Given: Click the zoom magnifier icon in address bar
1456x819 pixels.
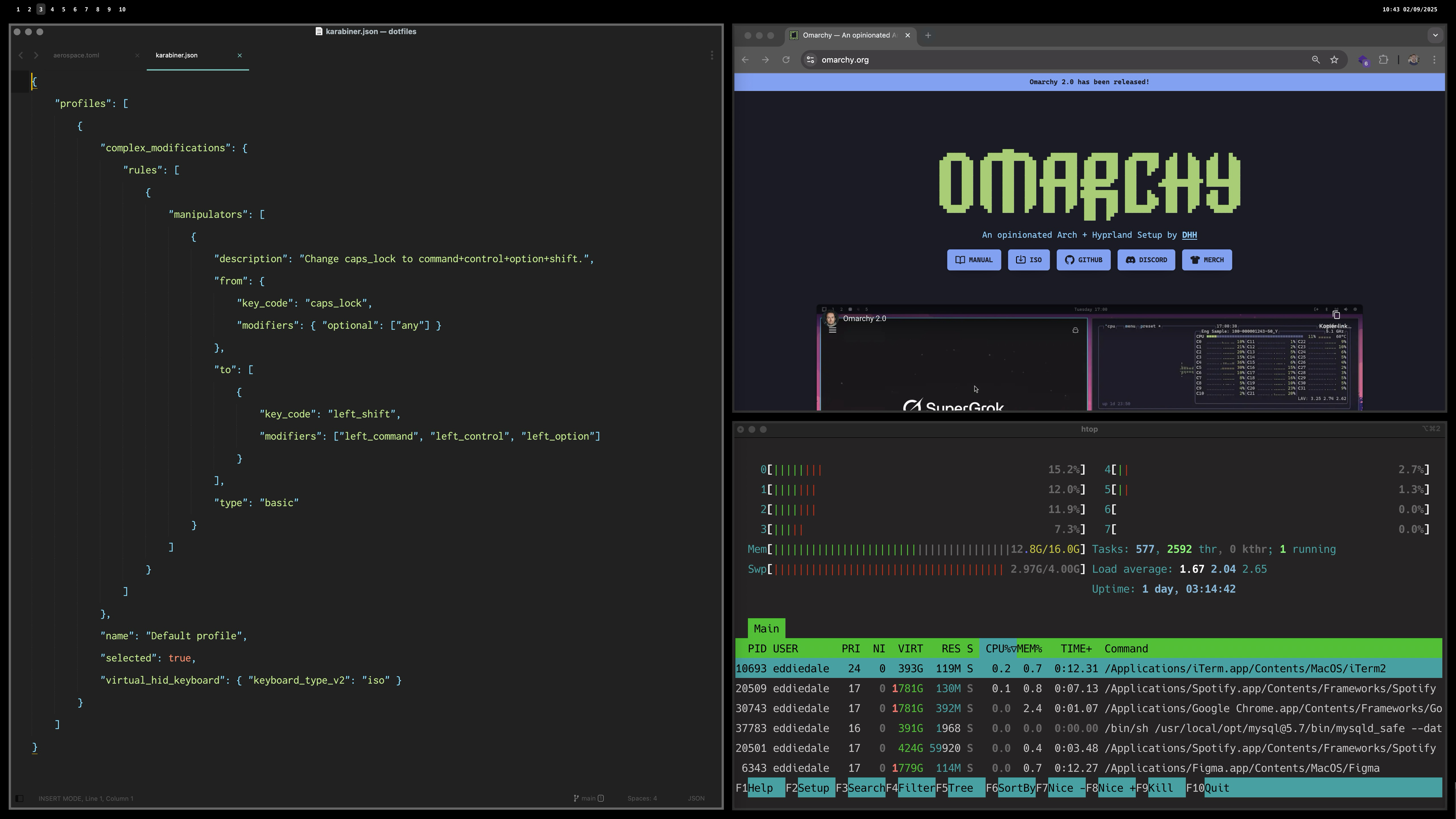Looking at the screenshot, I should [x=1316, y=60].
